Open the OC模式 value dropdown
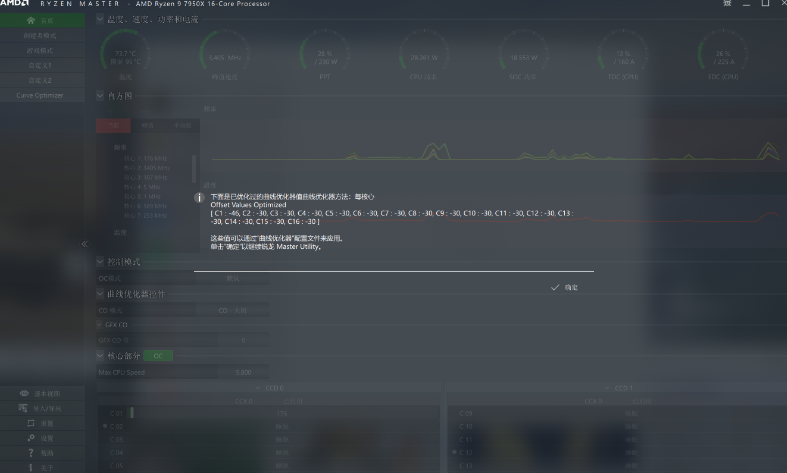The width and height of the screenshot is (787, 473). click(232, 278)
